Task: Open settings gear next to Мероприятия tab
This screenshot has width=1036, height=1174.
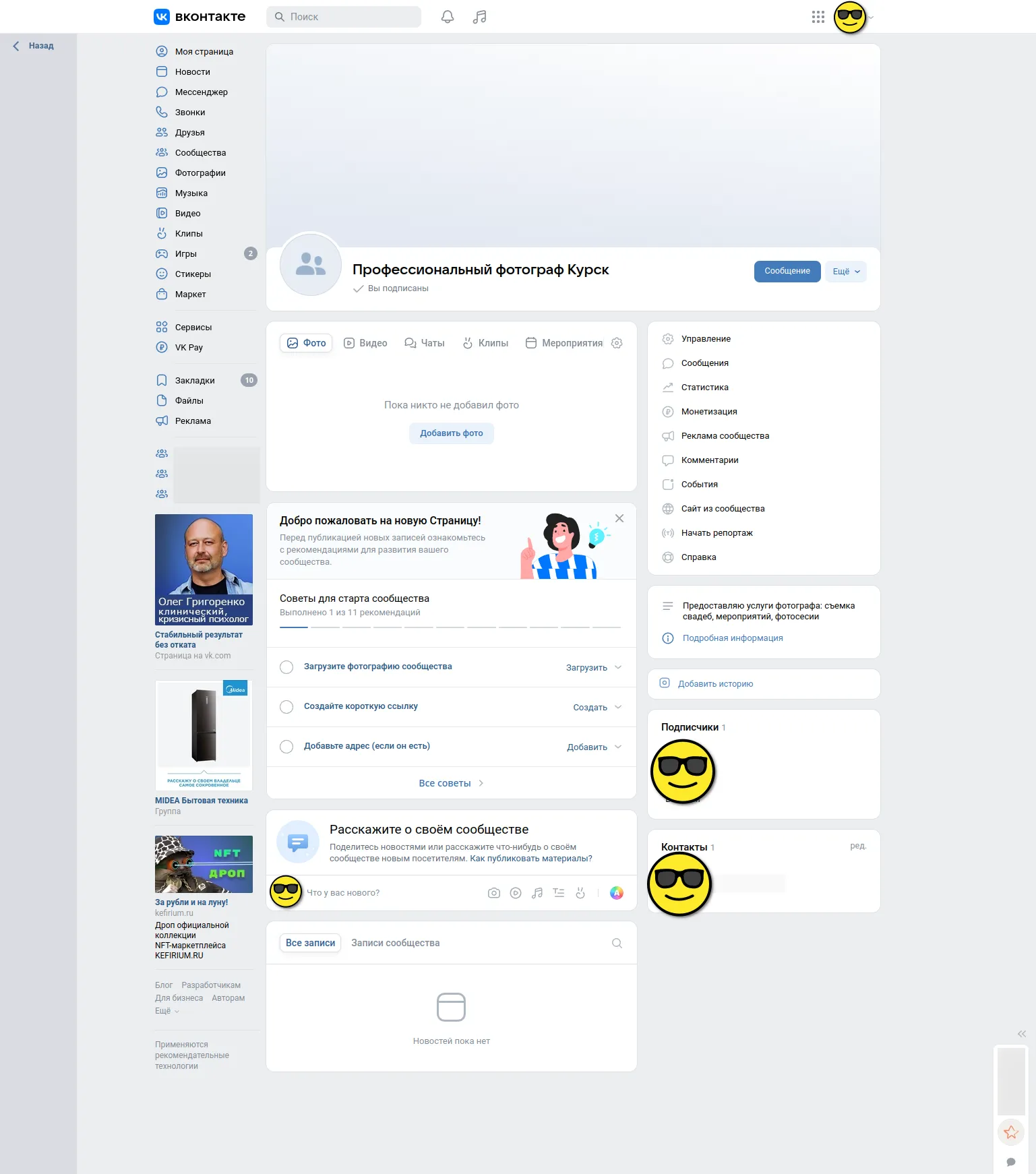Action: 617,343
